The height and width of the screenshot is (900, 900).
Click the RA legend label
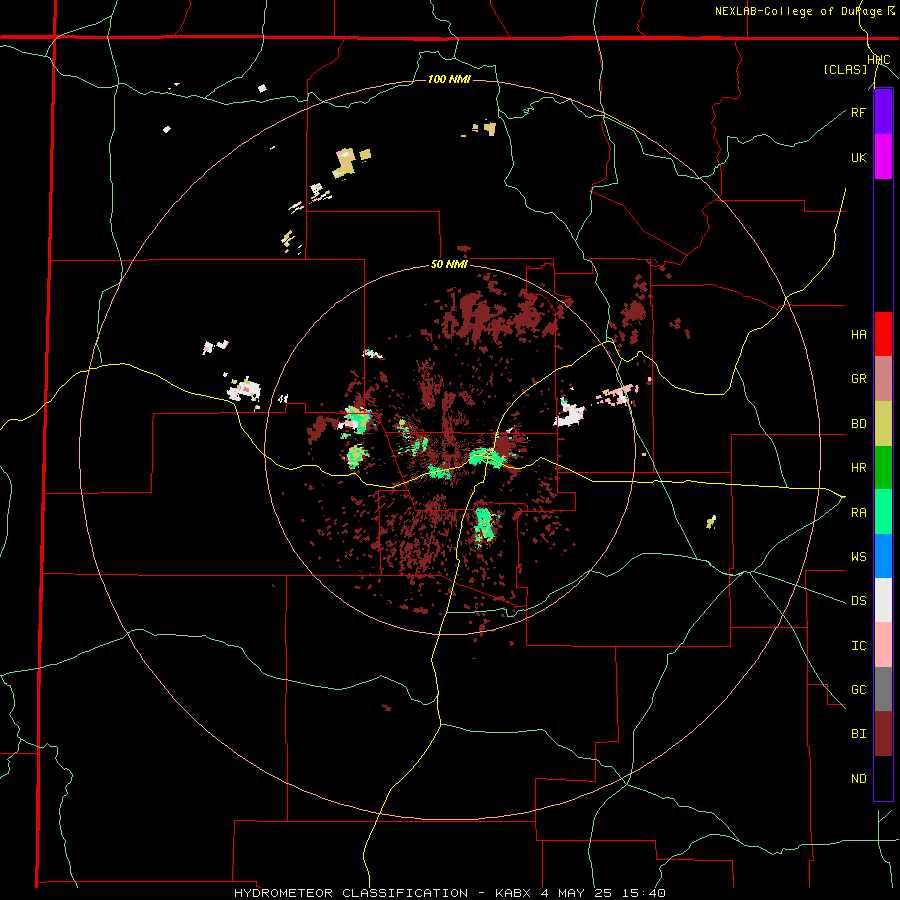point(858,513)
